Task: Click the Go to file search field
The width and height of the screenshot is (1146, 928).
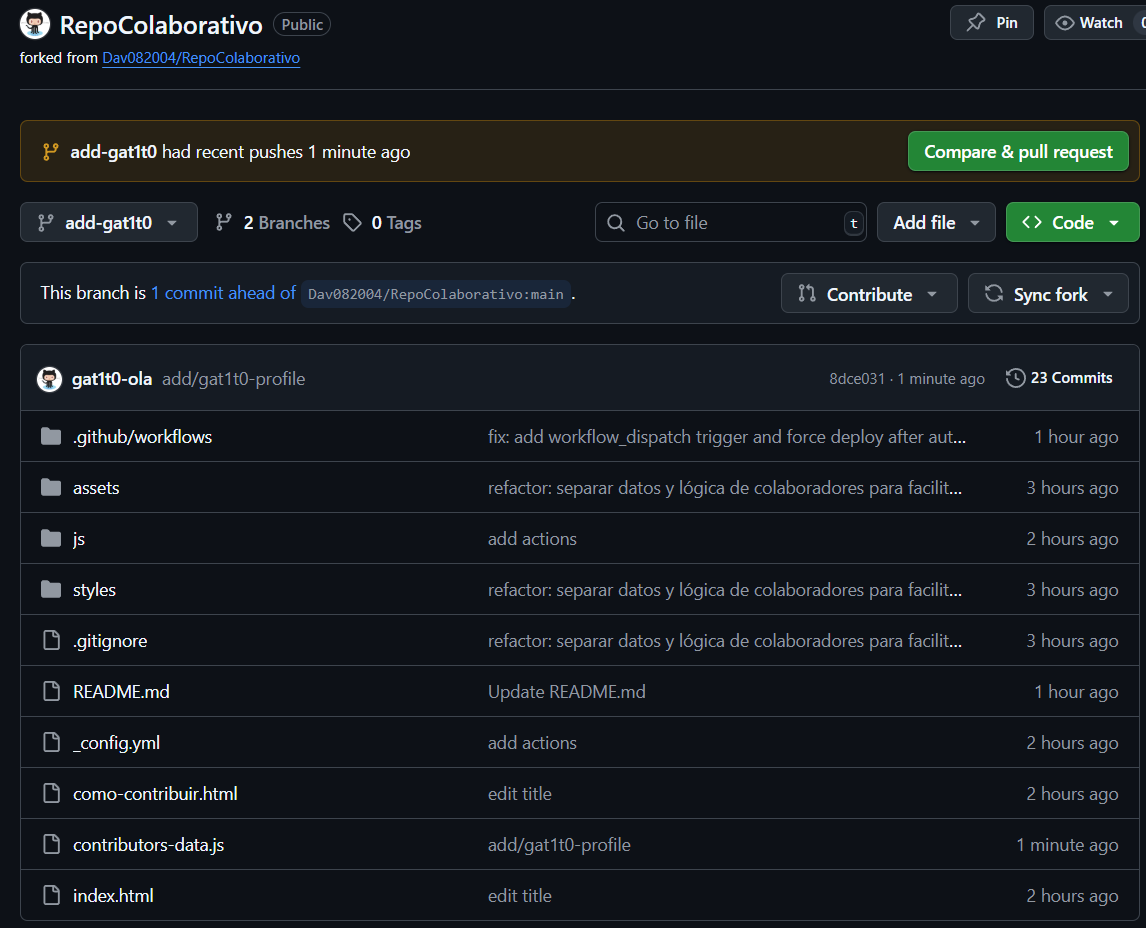Action: pyautogui.click(x=731, y=222)
